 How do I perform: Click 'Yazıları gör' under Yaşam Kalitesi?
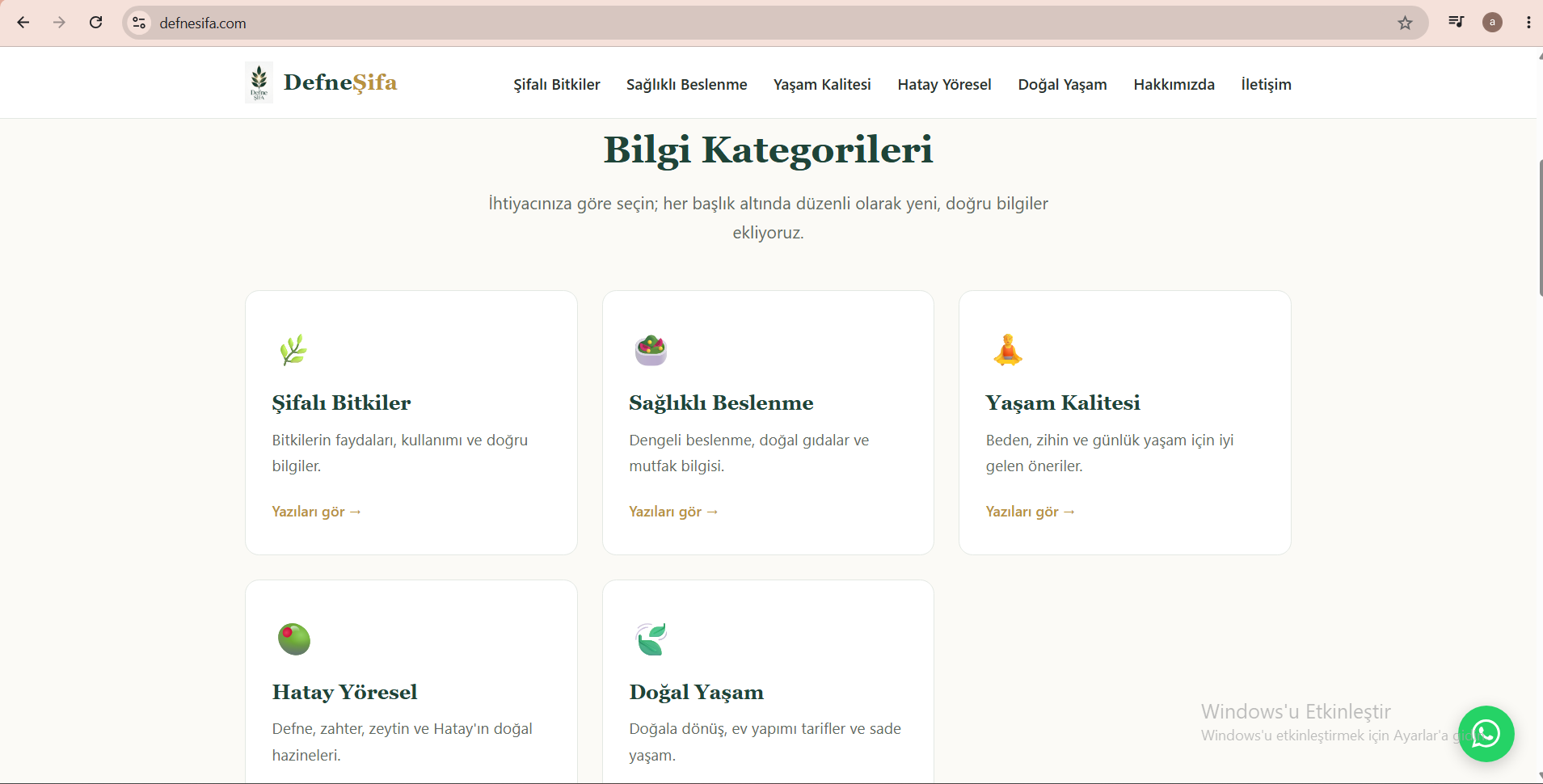coord(1030,512)
